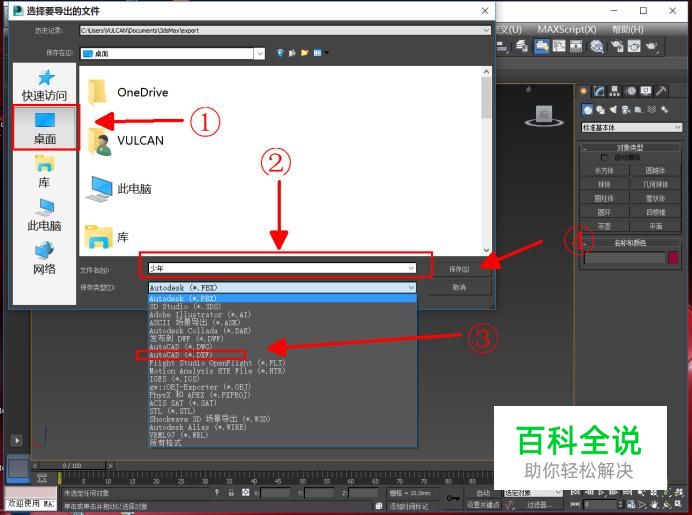Open the Utilities hammer tab
Image resolution: width=692 pixels, height=515 pixels.
[661, 91]
